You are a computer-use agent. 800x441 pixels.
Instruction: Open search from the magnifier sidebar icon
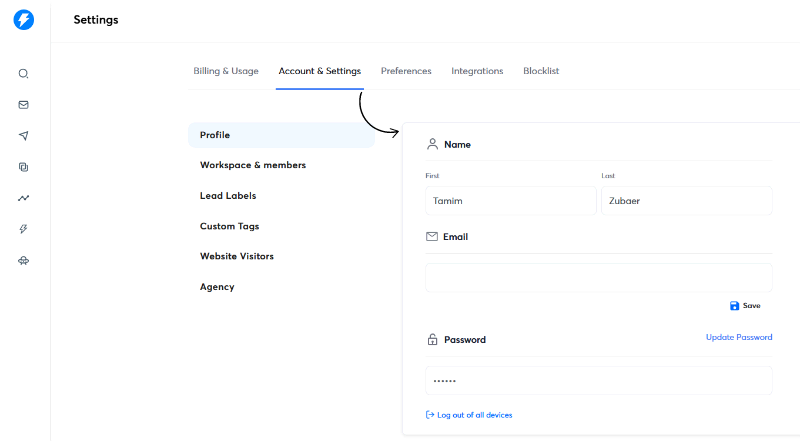click(x=23, y=74)
